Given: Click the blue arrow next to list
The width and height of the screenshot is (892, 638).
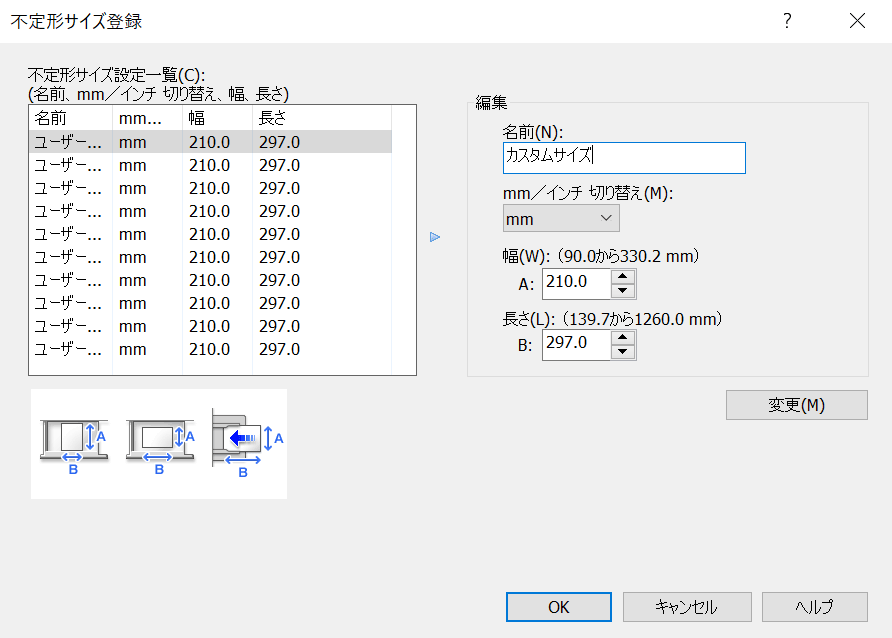Looking at the screenshot, I should [x=435, y=237].
